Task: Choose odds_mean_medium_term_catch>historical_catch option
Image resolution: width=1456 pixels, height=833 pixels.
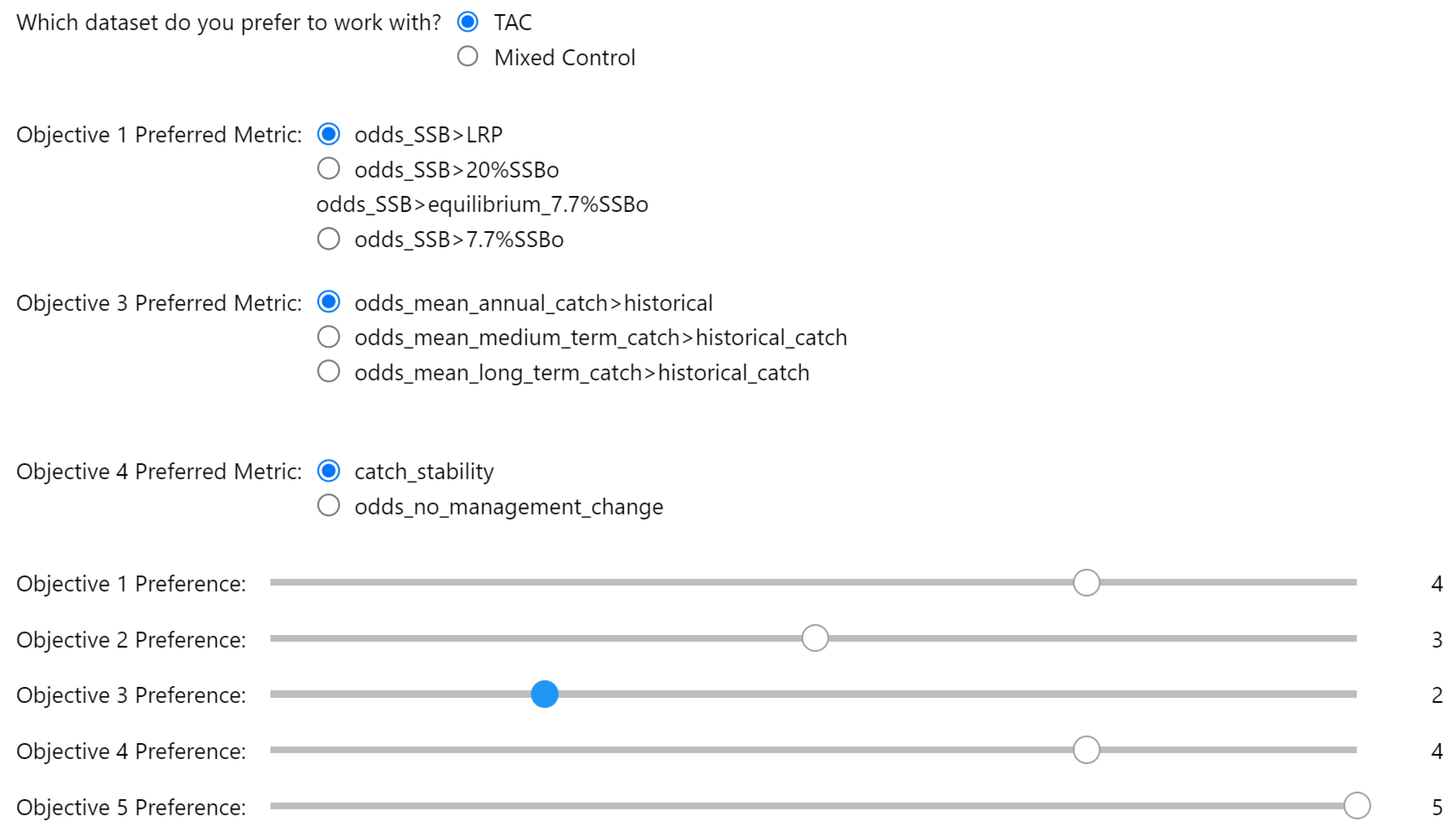Action: coord(328,338)
